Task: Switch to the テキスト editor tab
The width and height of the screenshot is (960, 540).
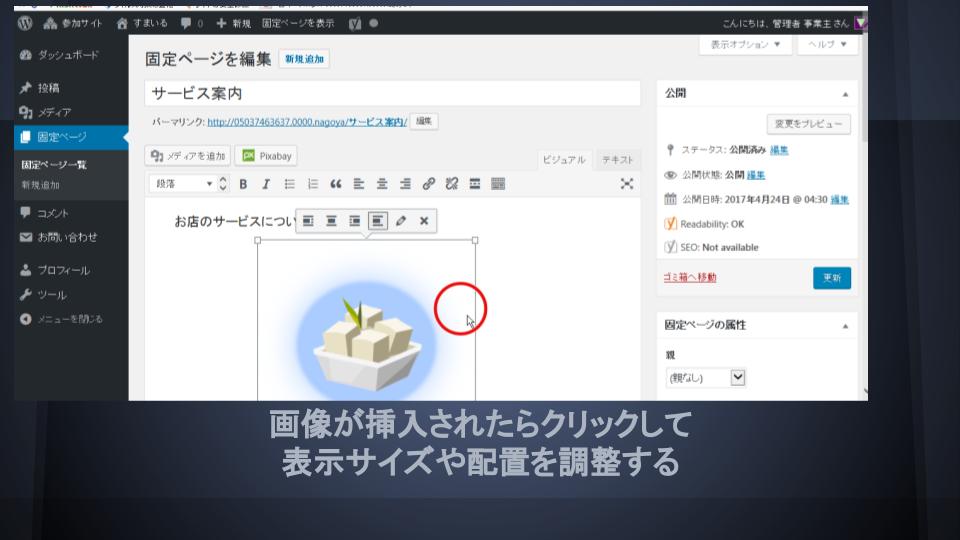Action: (x=617, y=160)
